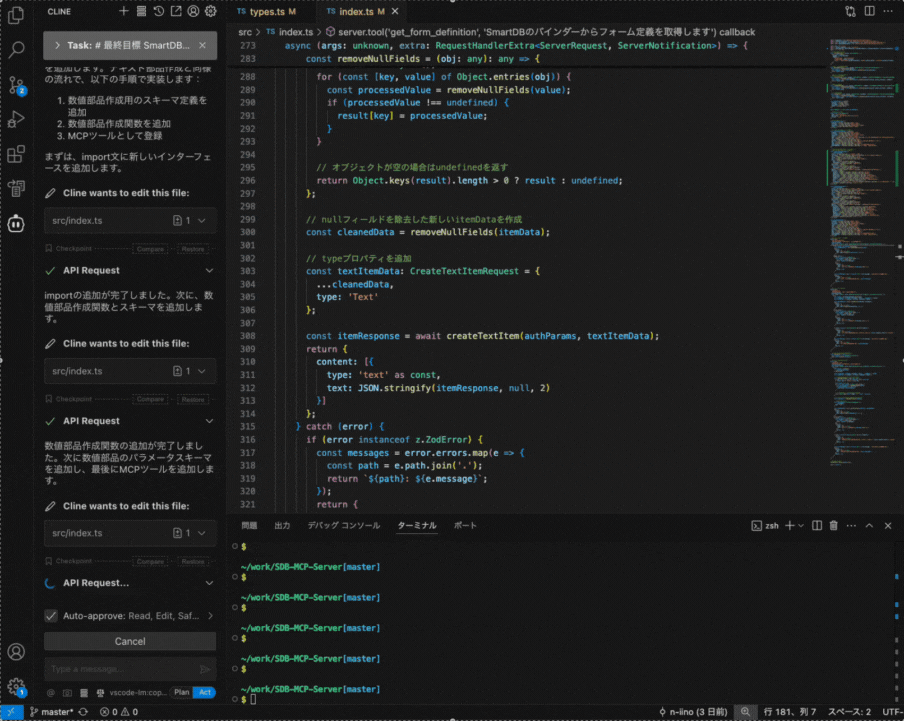Open the 出力 panel tab
Image resolution: width=904 pixels, height=721 pixels.
282,526
